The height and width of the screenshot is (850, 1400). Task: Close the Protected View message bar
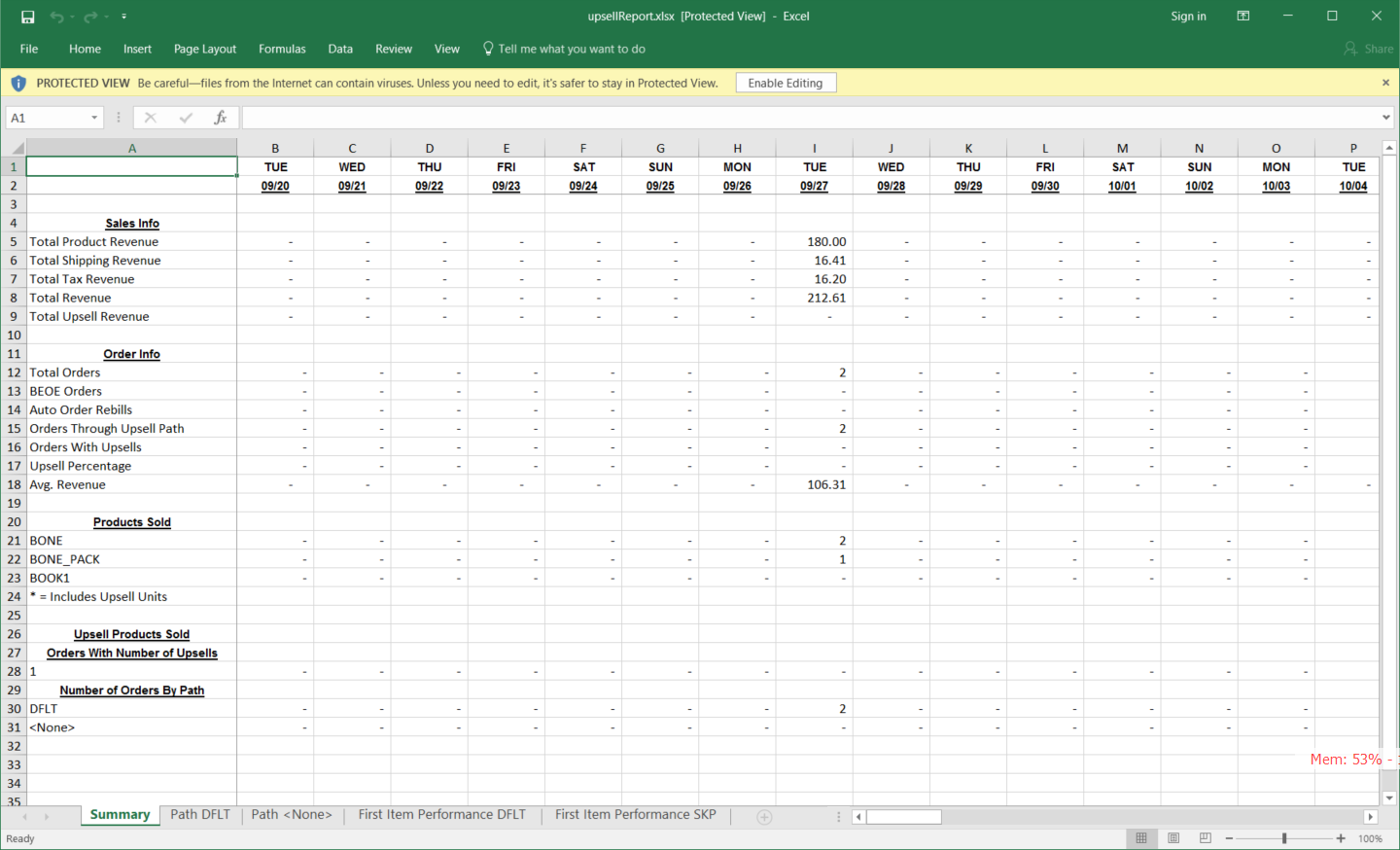tap(1385, 83)
